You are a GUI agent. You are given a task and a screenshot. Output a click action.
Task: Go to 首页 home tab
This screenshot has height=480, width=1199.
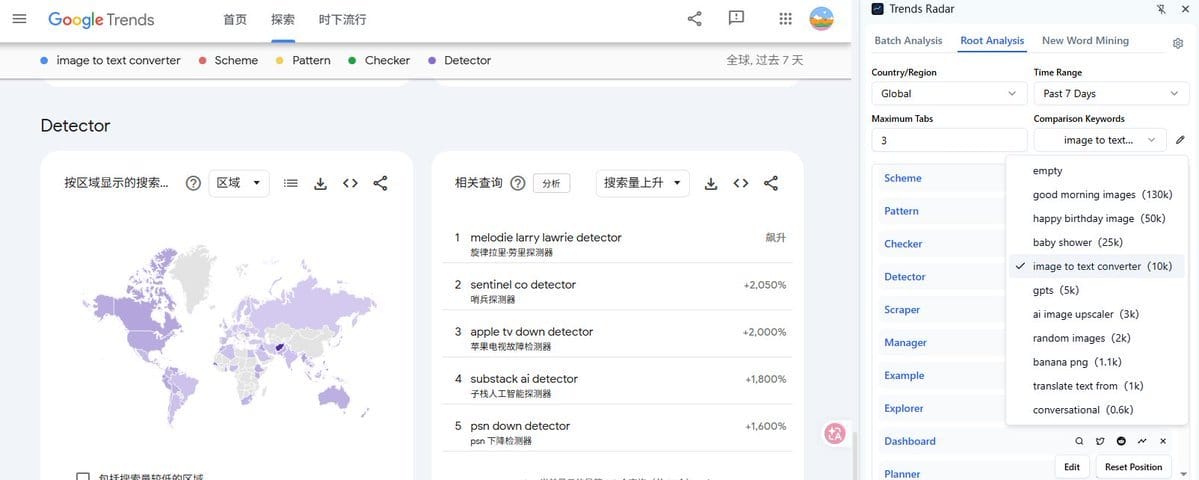coord(235,20)
